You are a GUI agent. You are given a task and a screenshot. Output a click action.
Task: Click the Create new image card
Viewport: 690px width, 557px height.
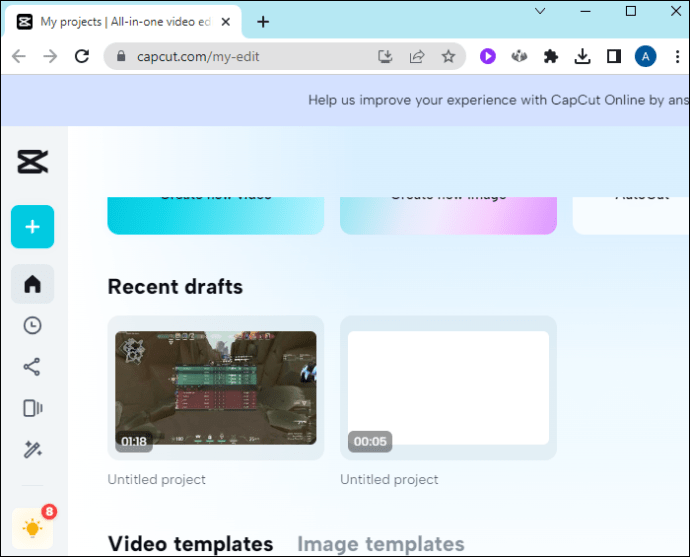(448, 215)
